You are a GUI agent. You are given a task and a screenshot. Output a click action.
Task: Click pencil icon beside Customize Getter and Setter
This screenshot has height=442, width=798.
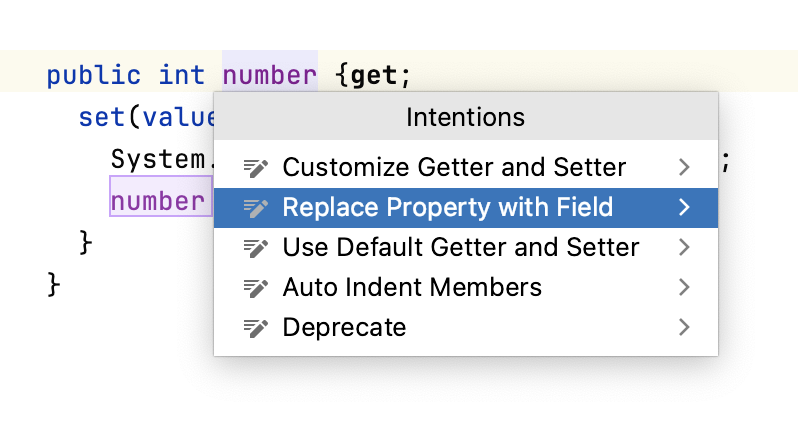tap(257, 167)
